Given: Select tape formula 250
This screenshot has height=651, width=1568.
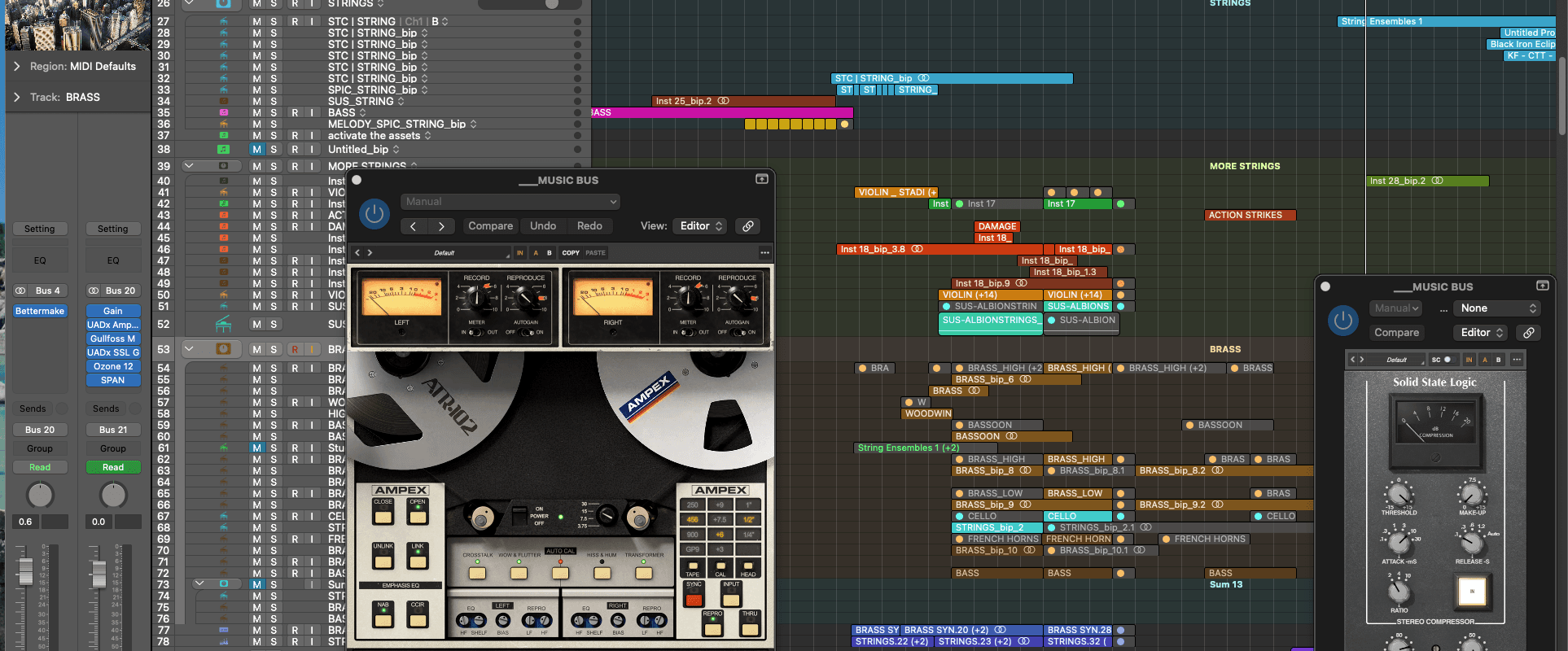Looking at the screenshot, I should (692, 505).
